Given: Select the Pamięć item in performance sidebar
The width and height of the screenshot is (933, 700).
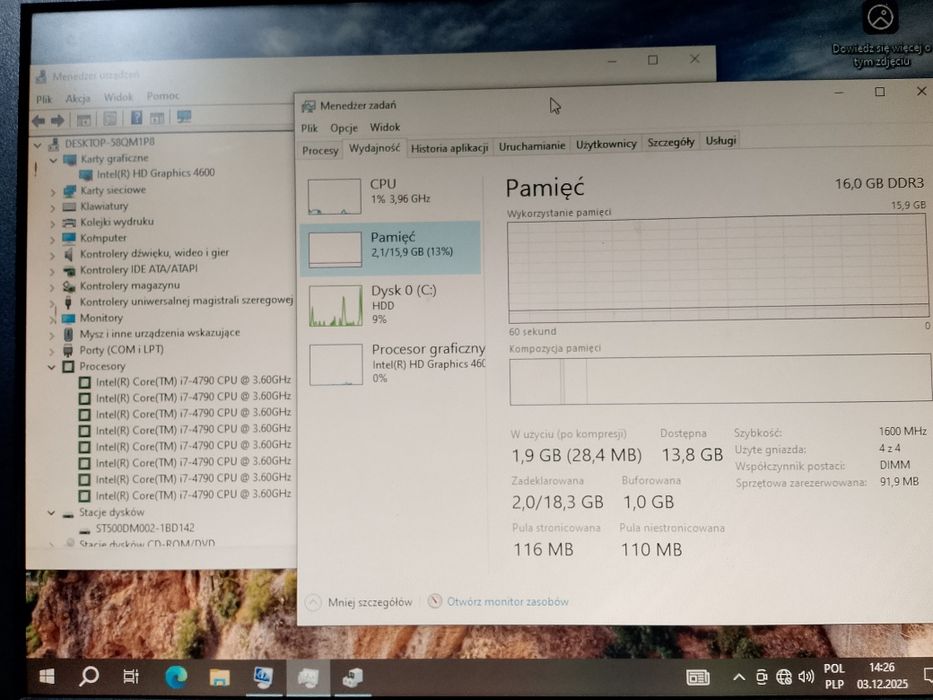Looking at the screenshot, I should [390, 248].
